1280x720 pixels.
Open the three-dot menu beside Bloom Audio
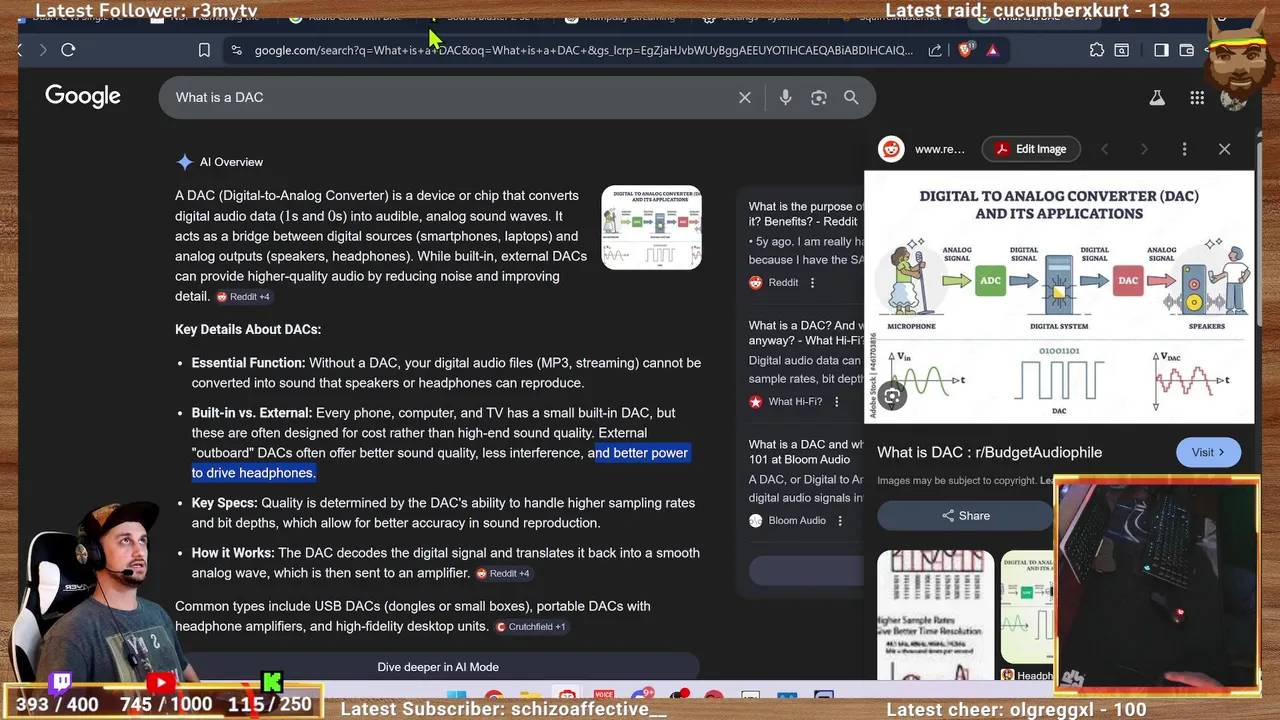840,521
